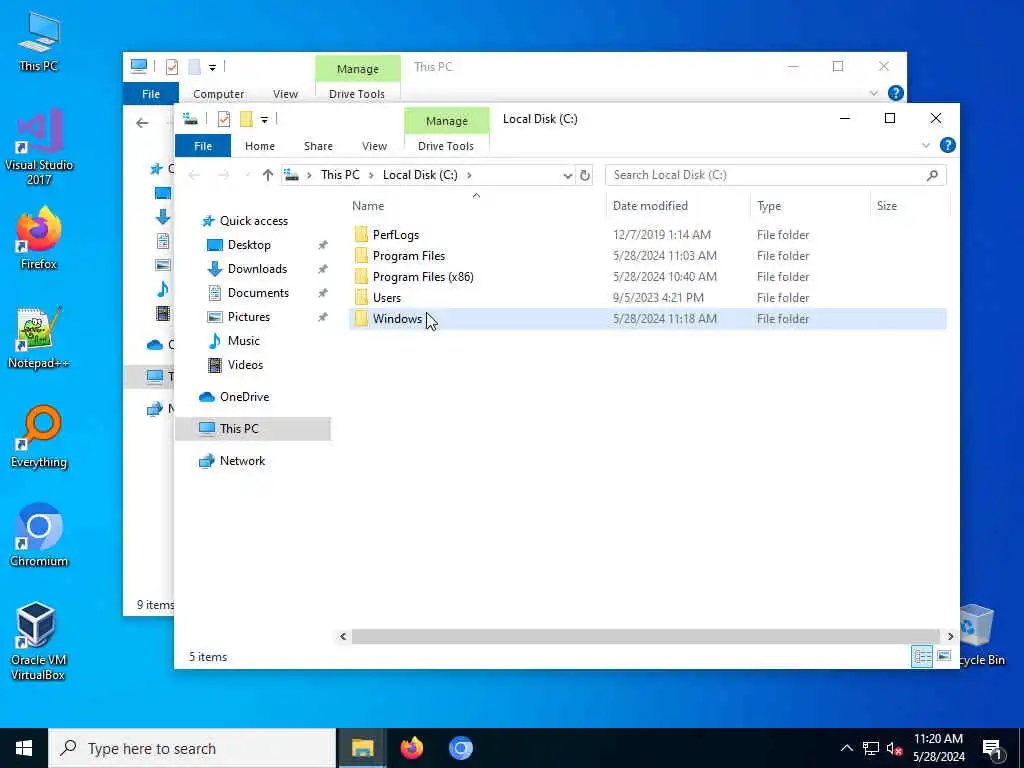Open Customize Quick Access Toolbar dropdown in Local Disk window

[264, 120]
